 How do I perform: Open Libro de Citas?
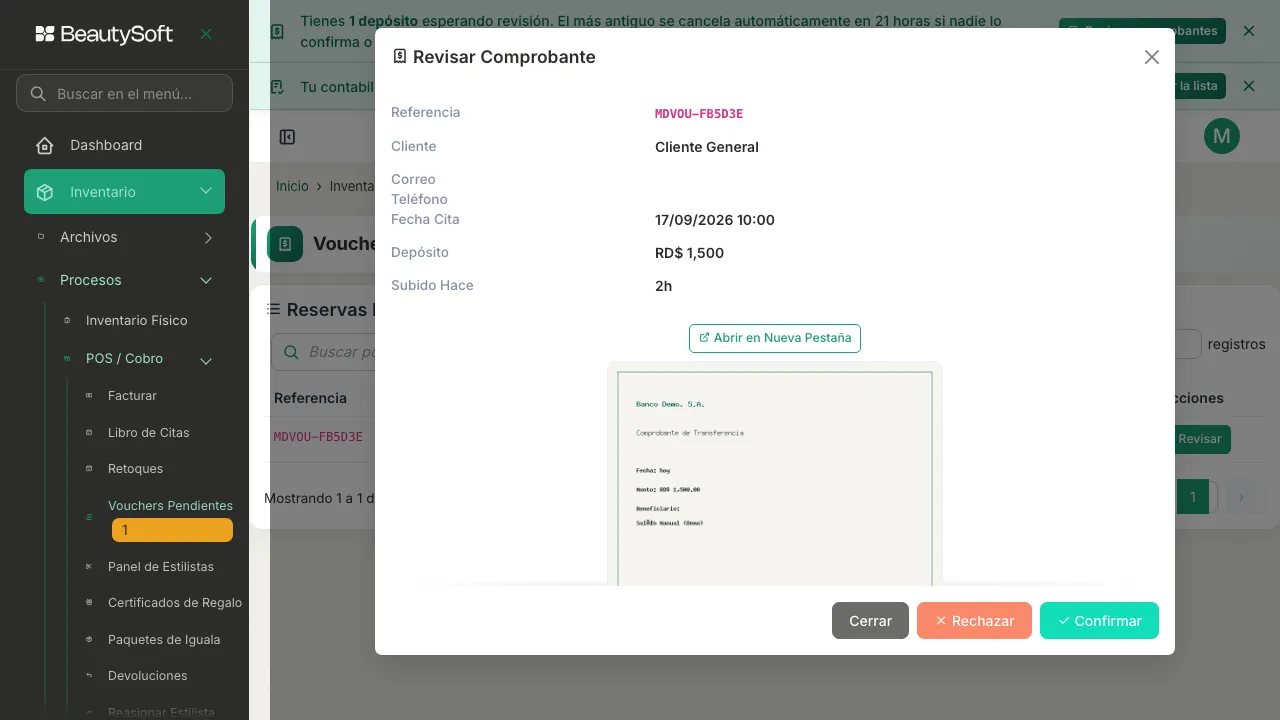(x=148, y=433)
